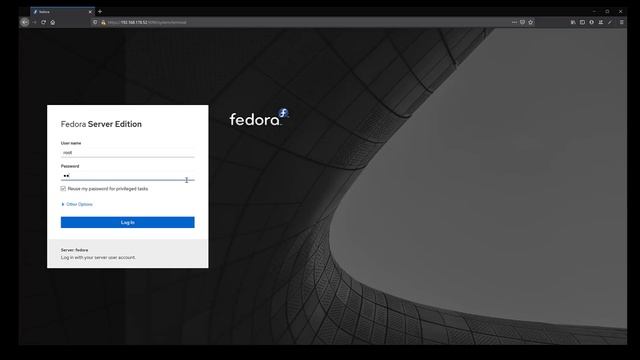640x360 pixels.
Task: Go back with the browser back arrow
Action: 25,22
